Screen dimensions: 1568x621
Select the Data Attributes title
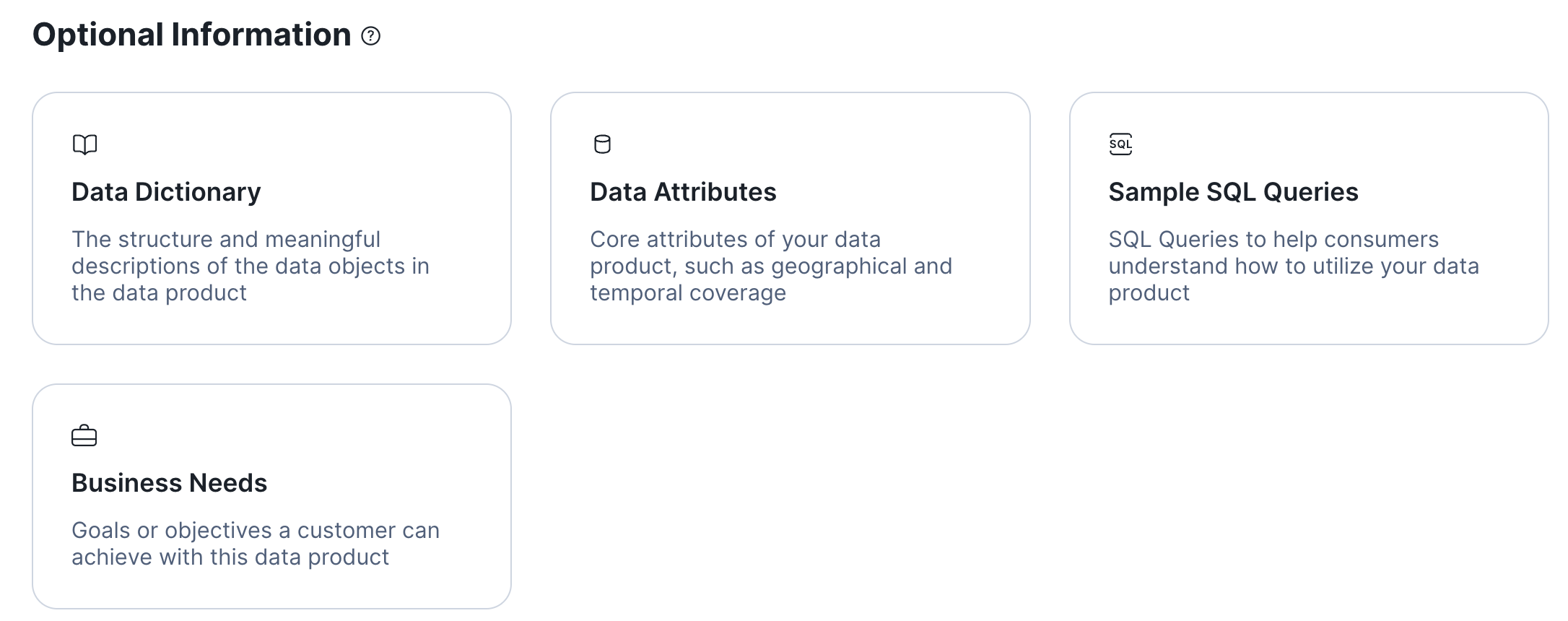click(x=683, y=192)
